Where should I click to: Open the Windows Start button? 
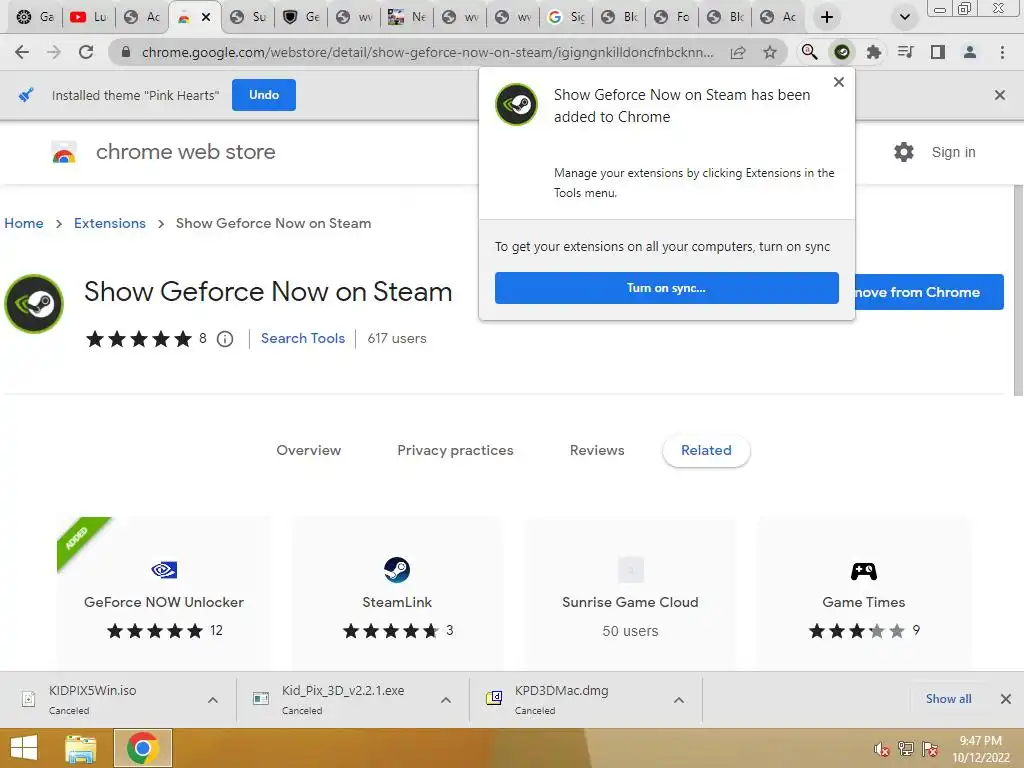[x=24, y=748]
